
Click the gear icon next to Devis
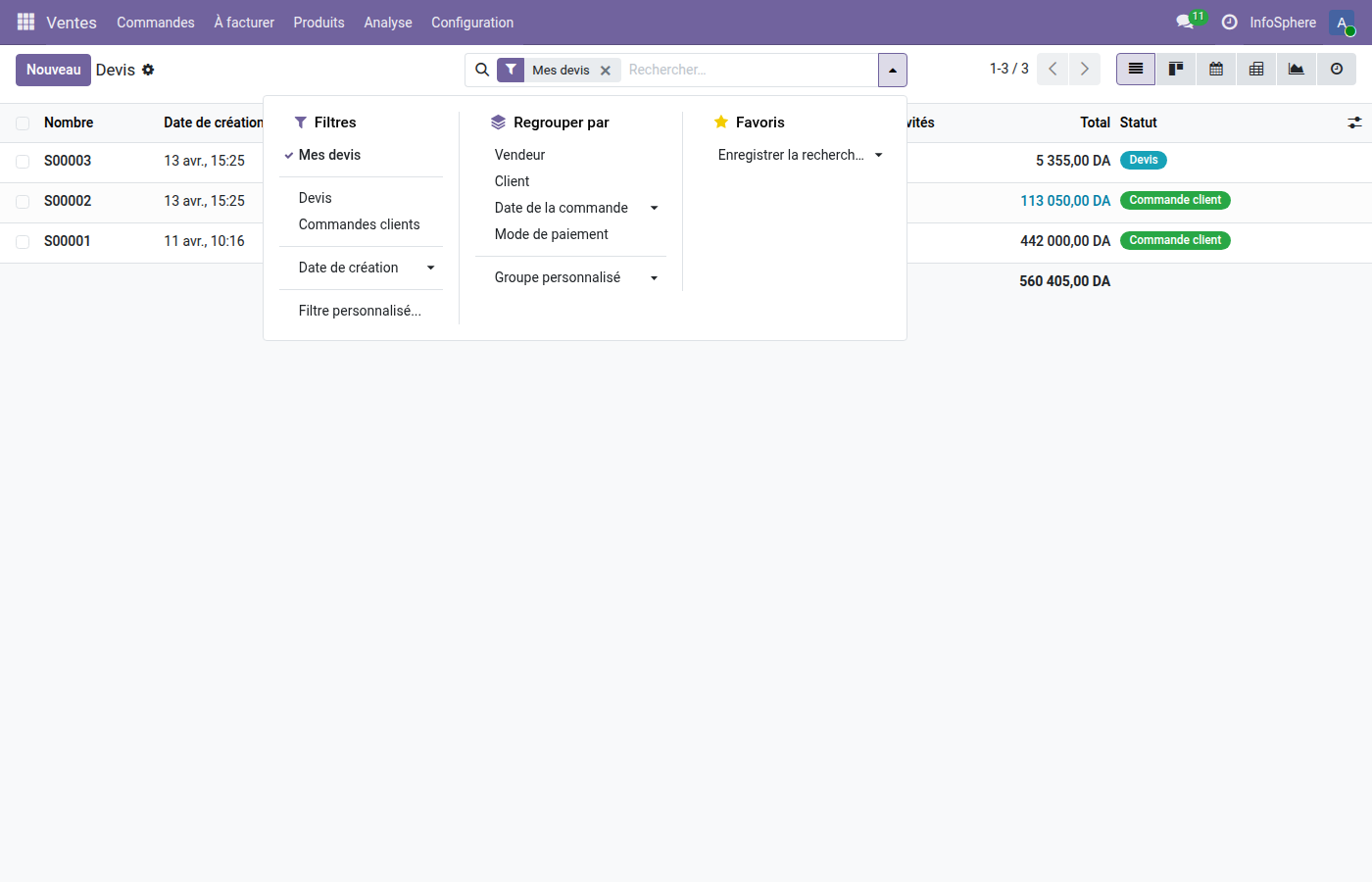point(147,70)
